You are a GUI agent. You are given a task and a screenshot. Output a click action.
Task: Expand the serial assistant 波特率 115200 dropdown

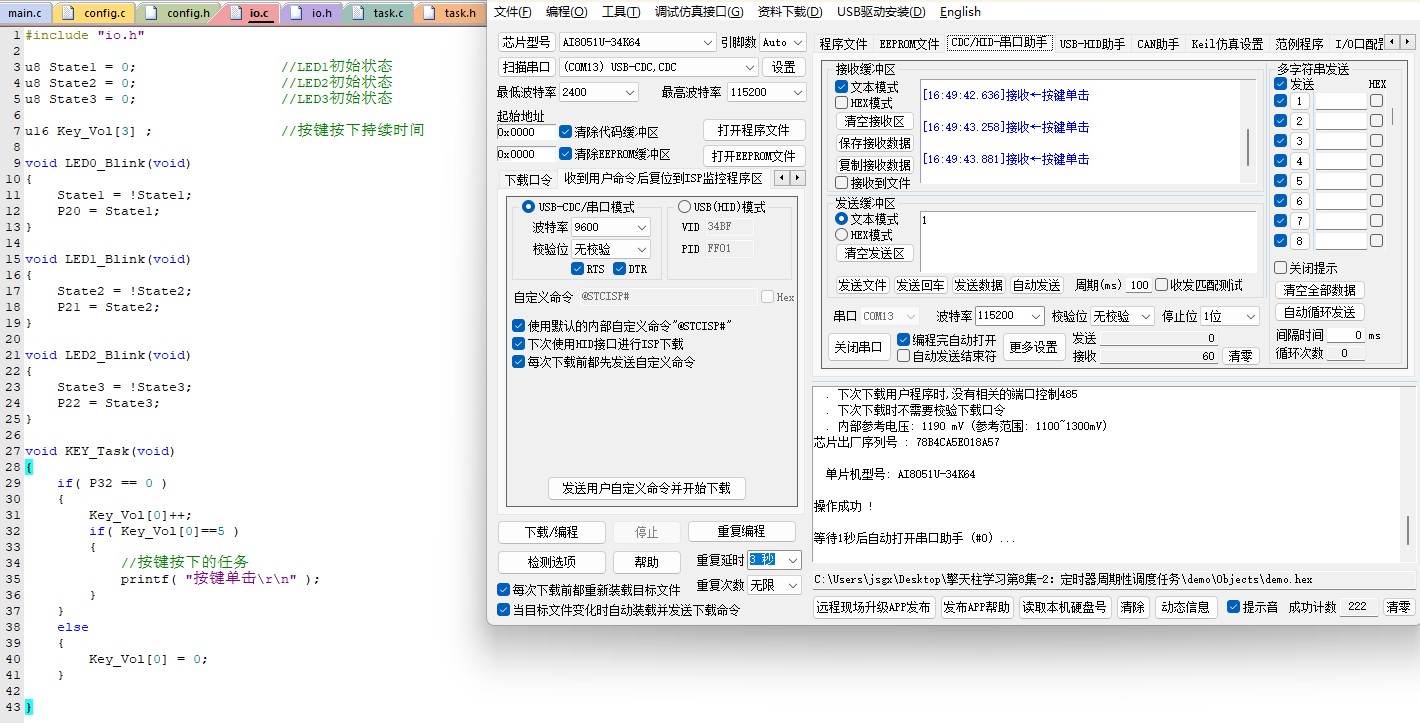pyautogui.click(x=1038, y=316)
